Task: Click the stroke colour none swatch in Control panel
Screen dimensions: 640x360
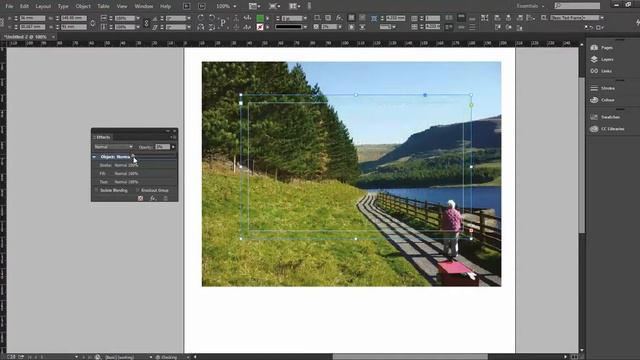Action: (x=260, y=27)
